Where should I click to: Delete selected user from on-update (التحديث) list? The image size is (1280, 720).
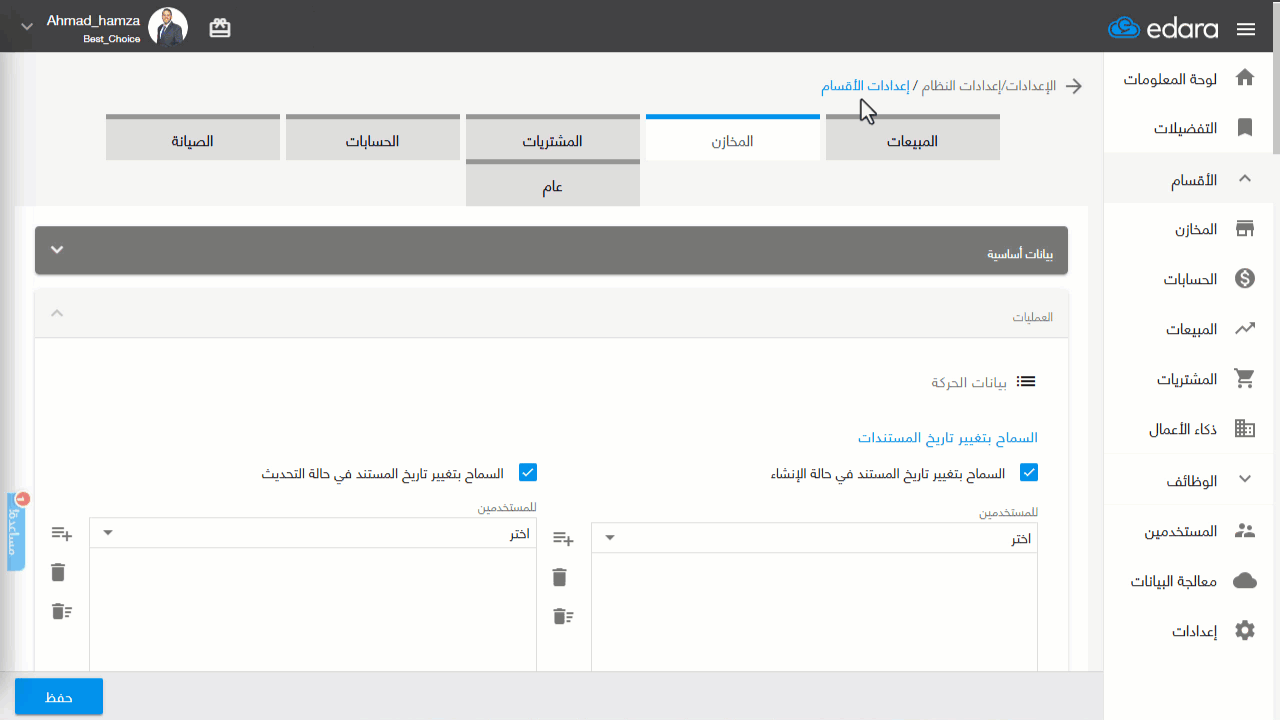pyautogui.click(x=58, y=572)
